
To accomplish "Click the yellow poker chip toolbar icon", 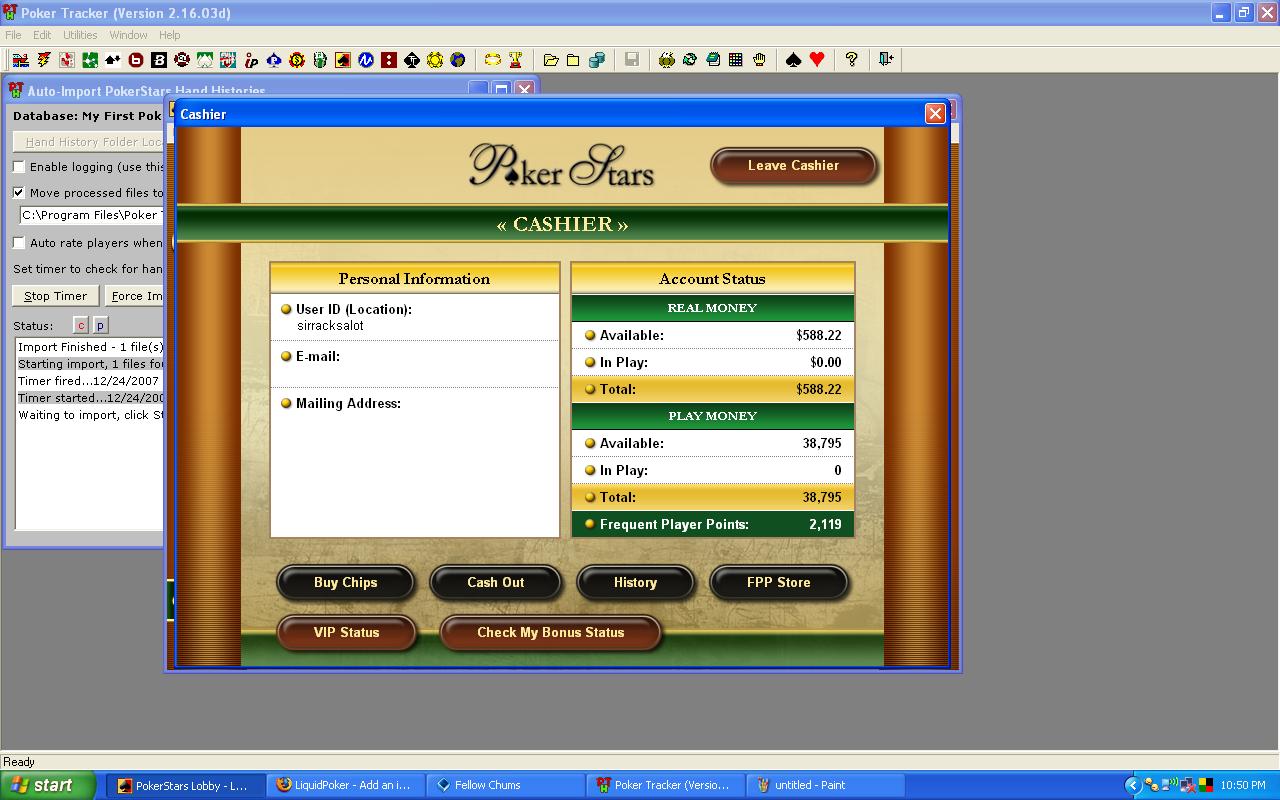I will [435, 60].
